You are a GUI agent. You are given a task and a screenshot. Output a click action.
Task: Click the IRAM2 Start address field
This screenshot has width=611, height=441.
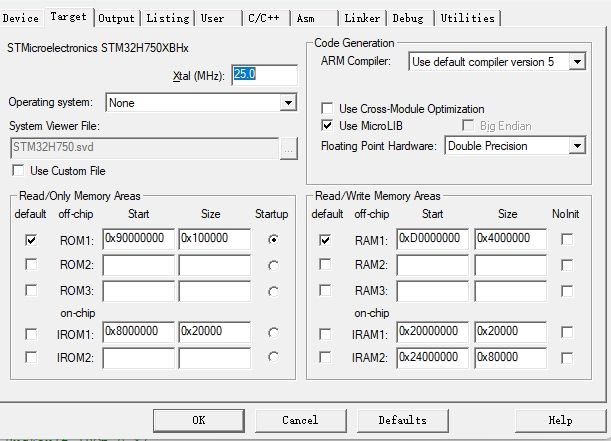pos(433,358)
